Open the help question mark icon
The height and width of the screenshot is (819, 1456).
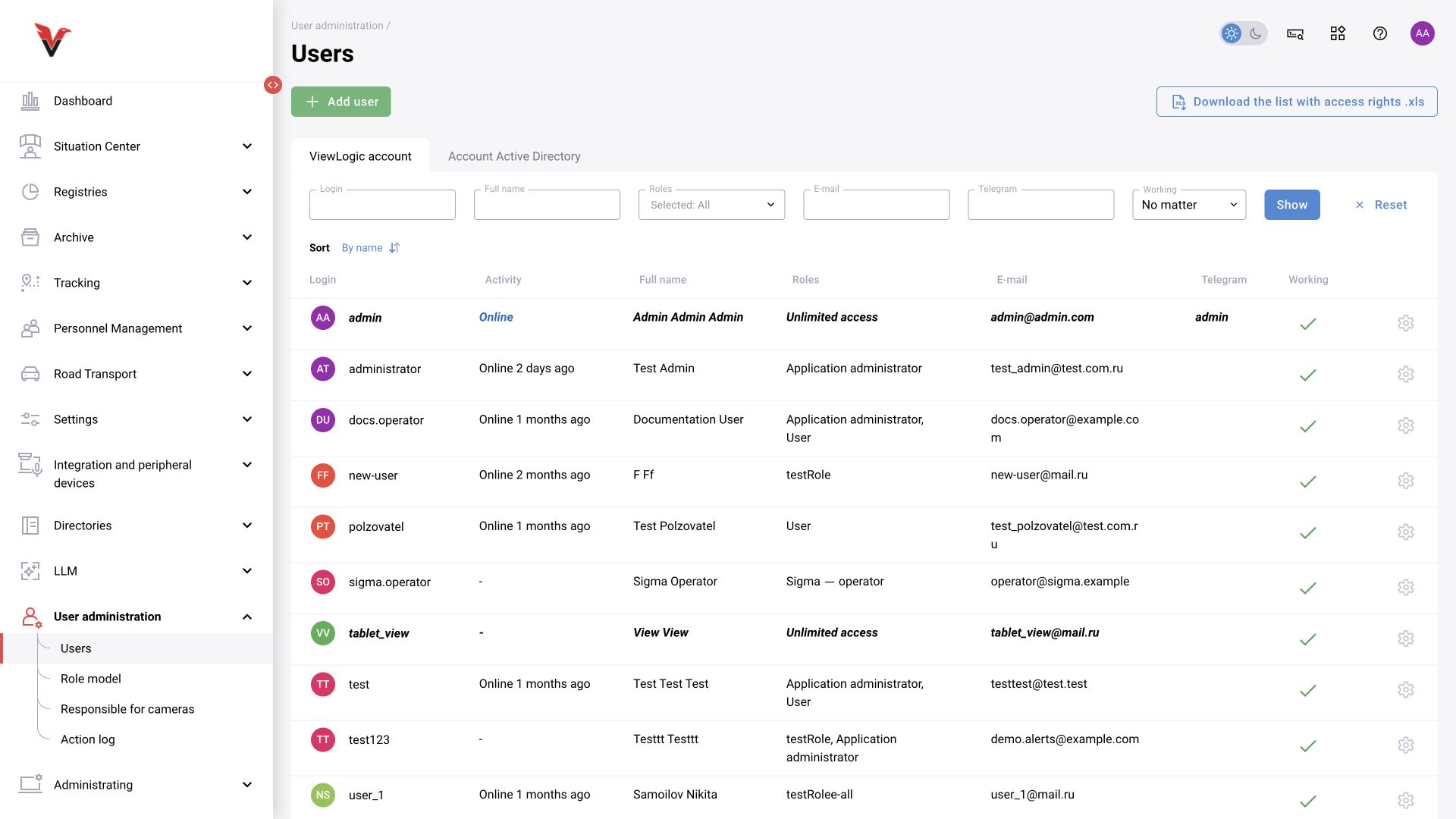coord(1380,33)
